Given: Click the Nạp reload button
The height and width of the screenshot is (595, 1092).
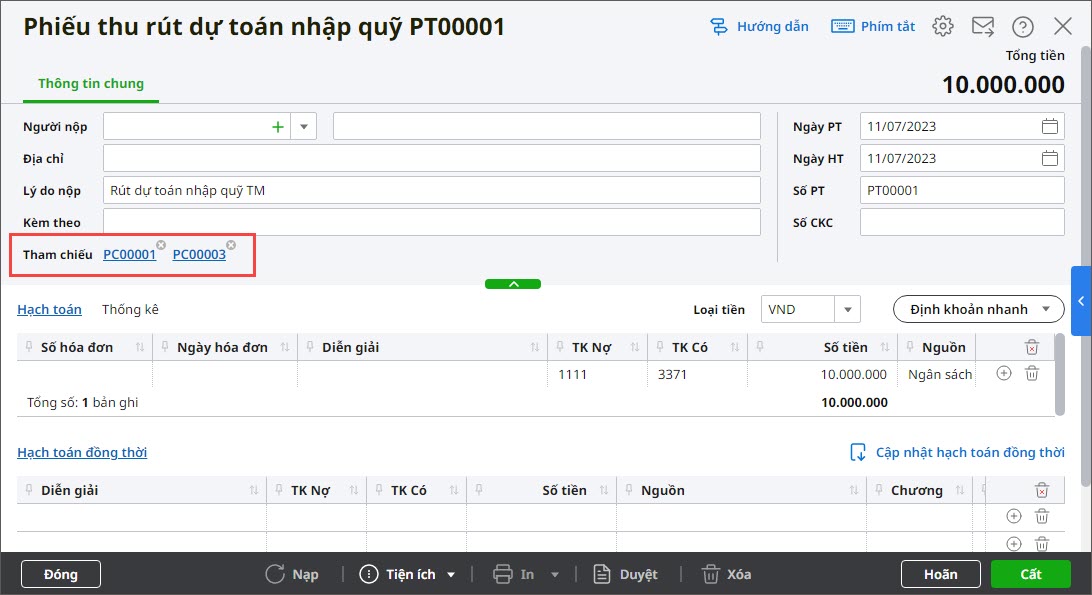Looking at the screenshot, I should pos(292,574).
